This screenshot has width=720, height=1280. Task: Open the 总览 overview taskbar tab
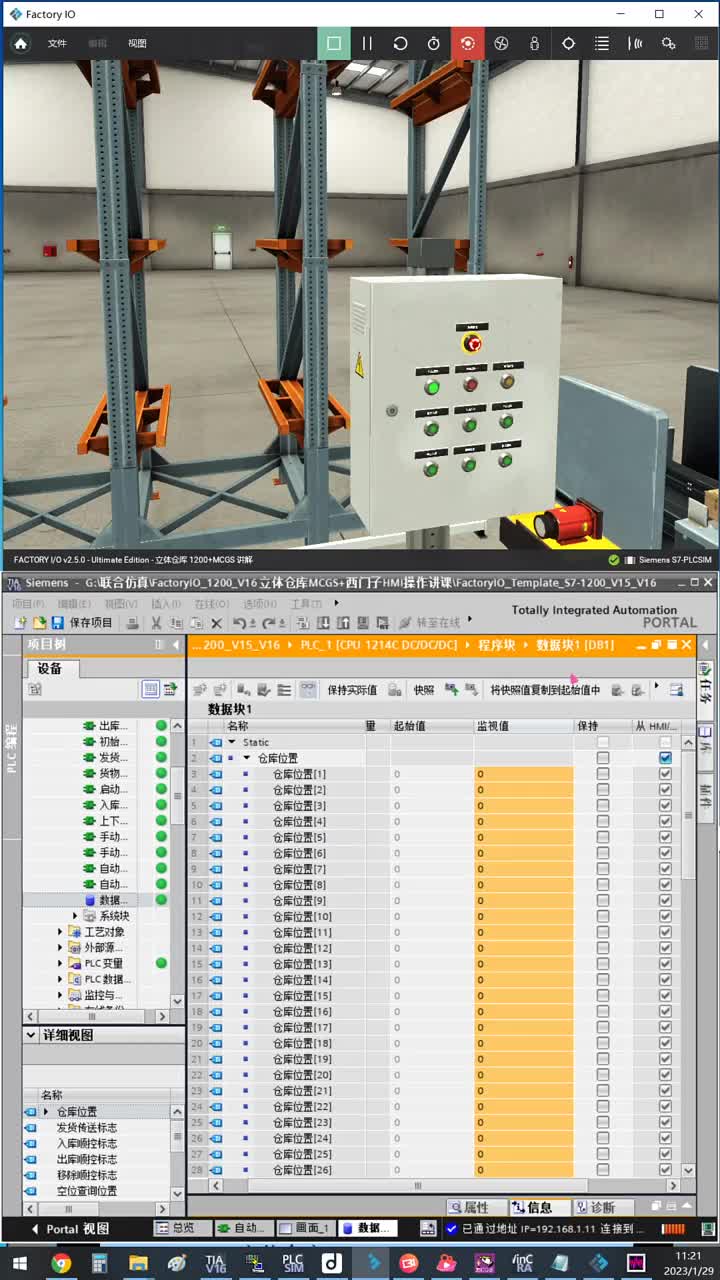182,1228
